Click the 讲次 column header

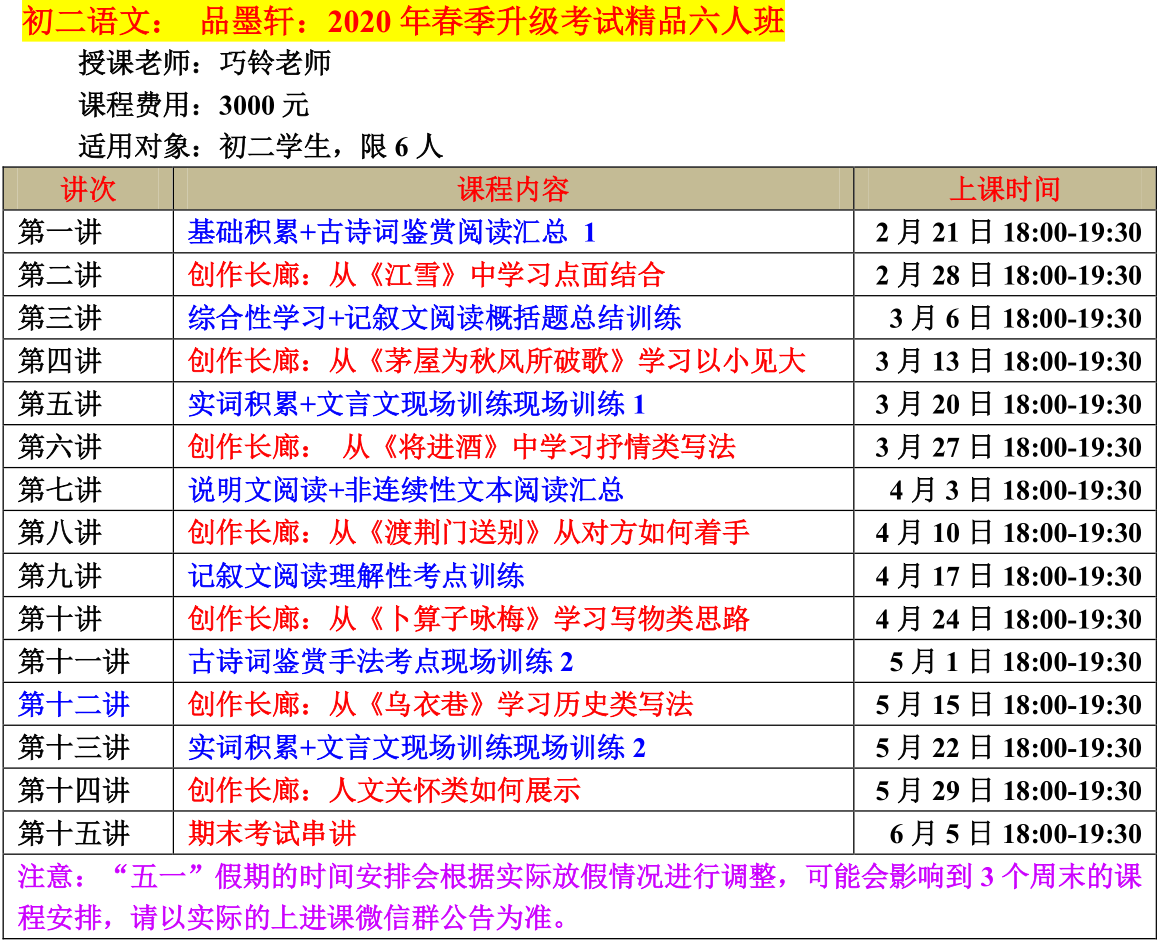click(88, 189)
